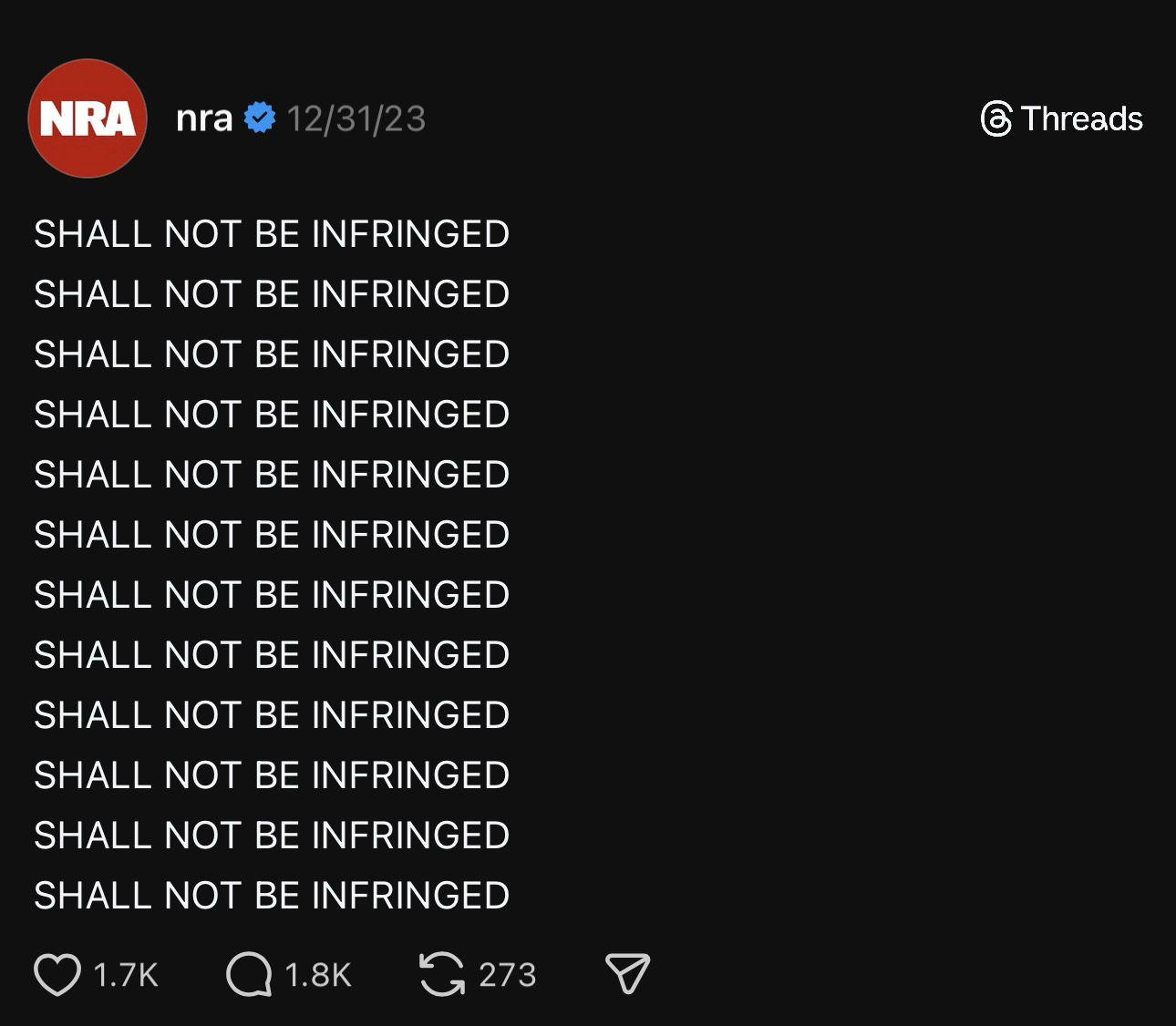The height and width of the screenshot is (1026, 1176).
Task: Open the NRA profile picture
Action: [x=88, y=118]
